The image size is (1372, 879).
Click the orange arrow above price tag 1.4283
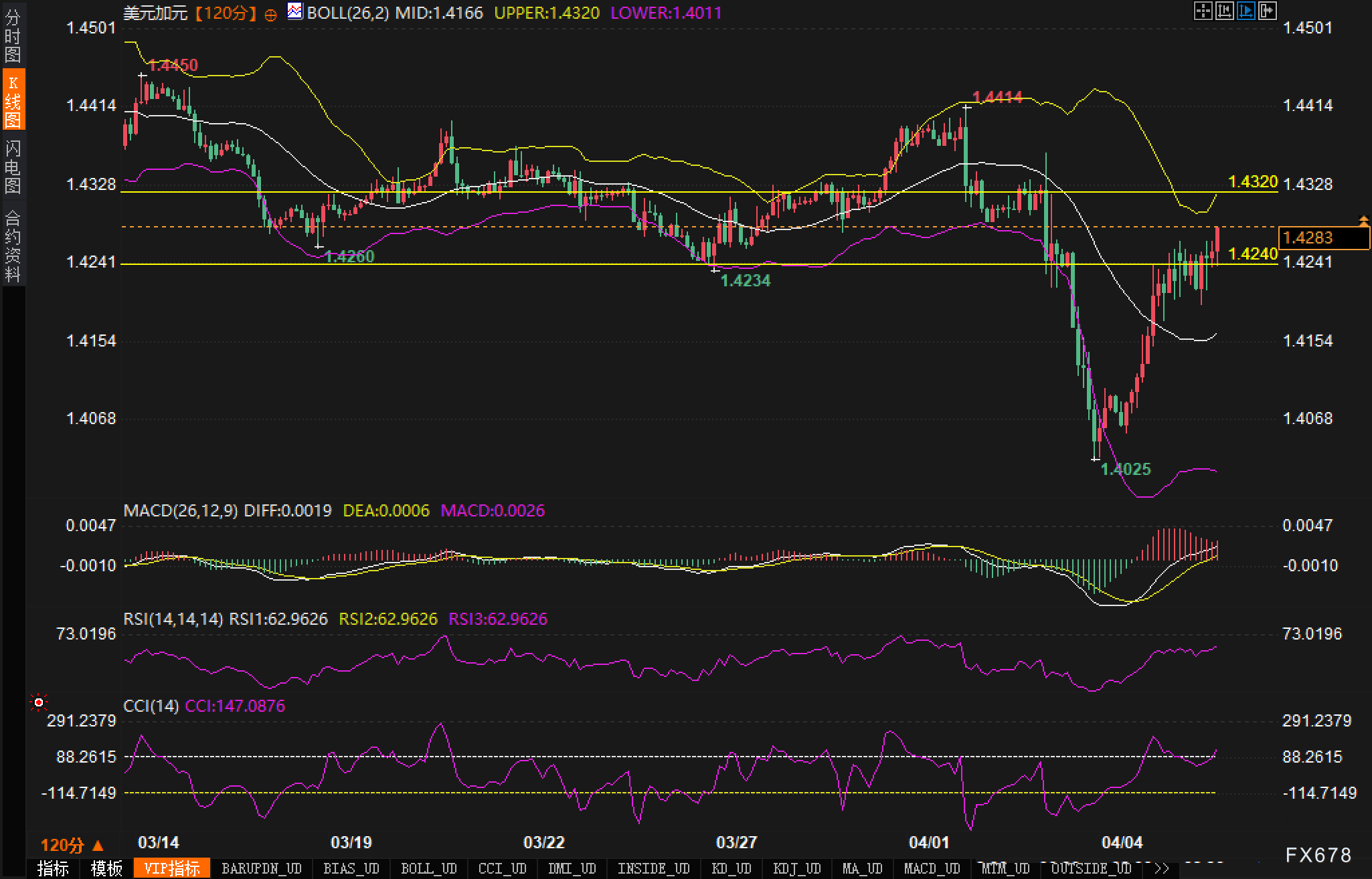point(1363,220)
